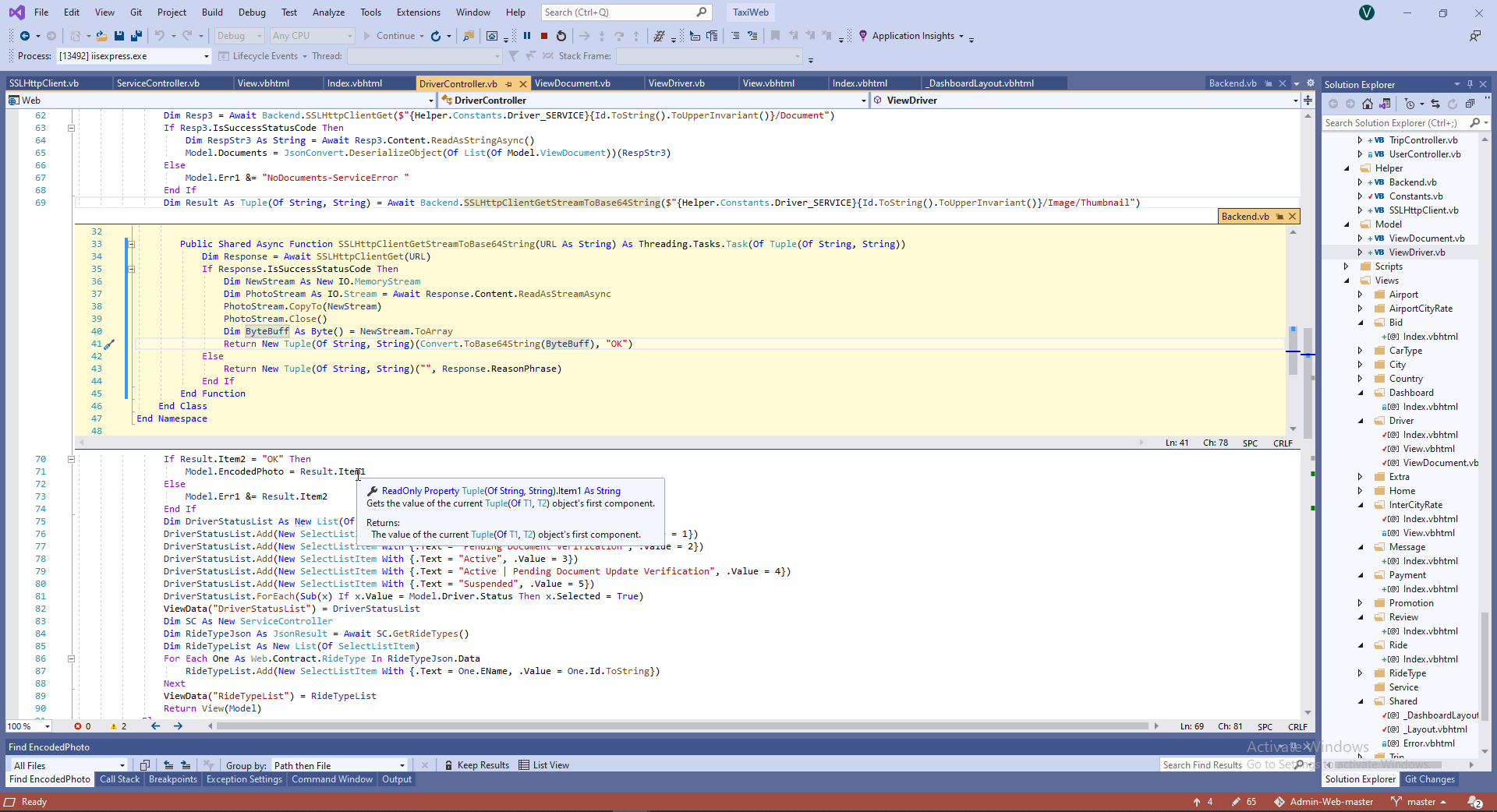1497x812 pixels.
Task: Open the Process iisexpress.exe dropdown
Action: click(207, 56)
